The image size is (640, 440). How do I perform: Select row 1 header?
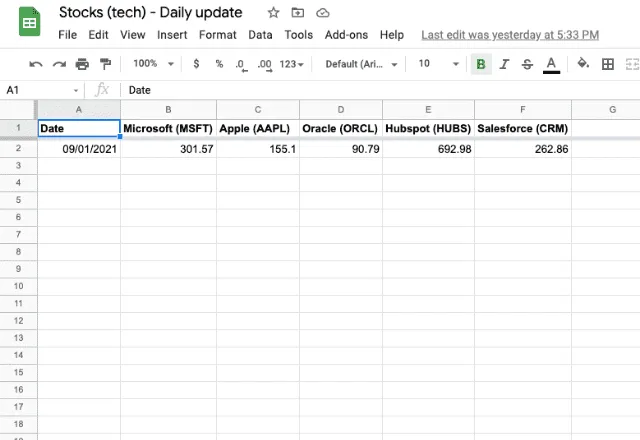point(18,128)
